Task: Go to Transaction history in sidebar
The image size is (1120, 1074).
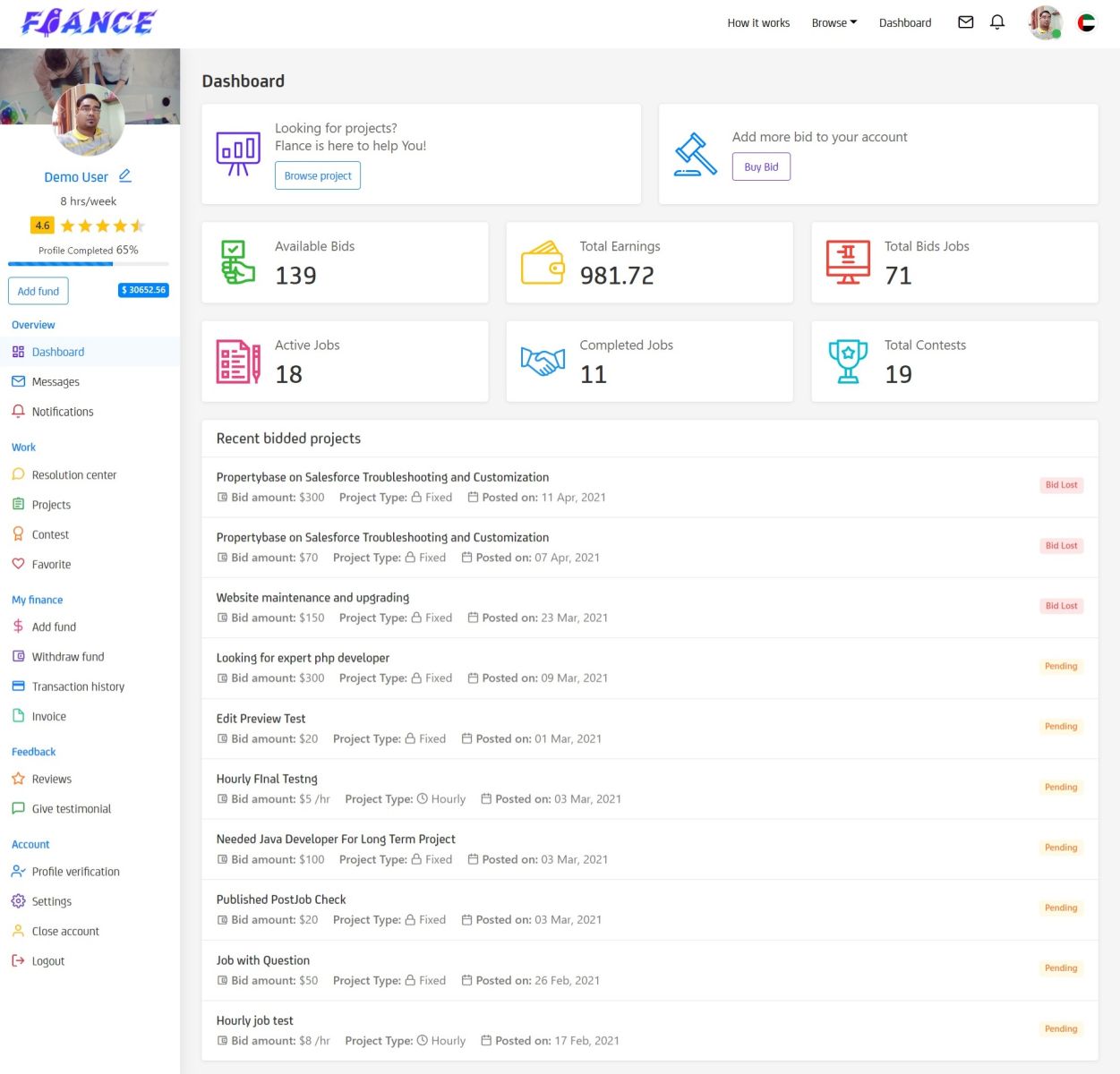Action: pos(78,687)
